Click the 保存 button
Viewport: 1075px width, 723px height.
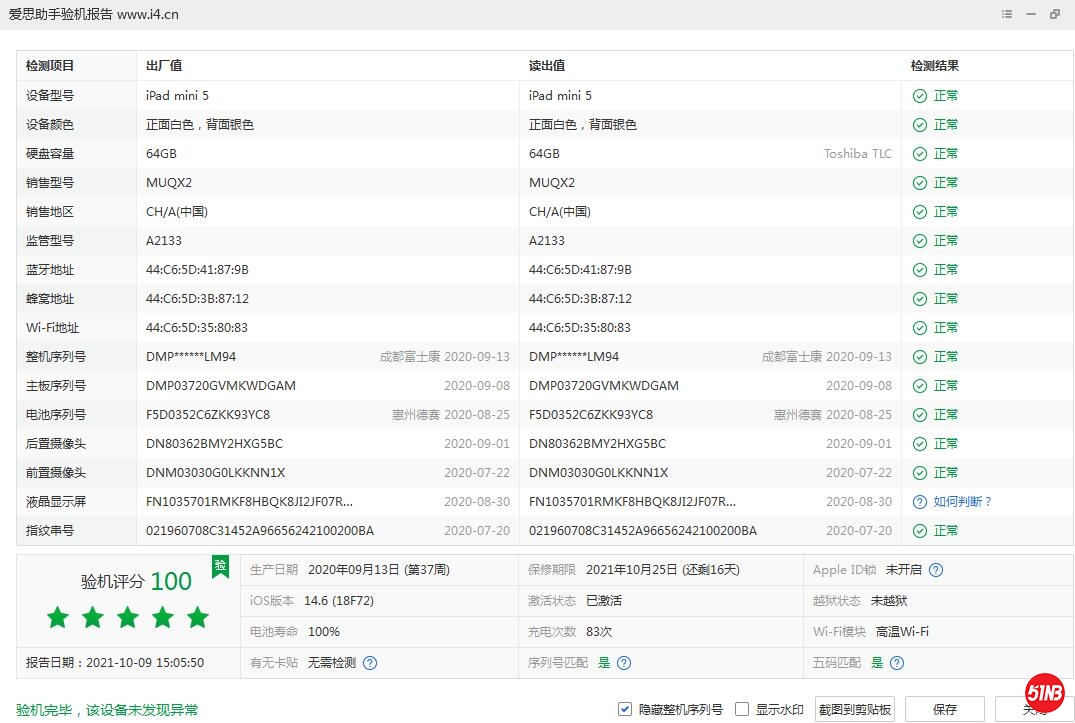[x=944, y=709]
